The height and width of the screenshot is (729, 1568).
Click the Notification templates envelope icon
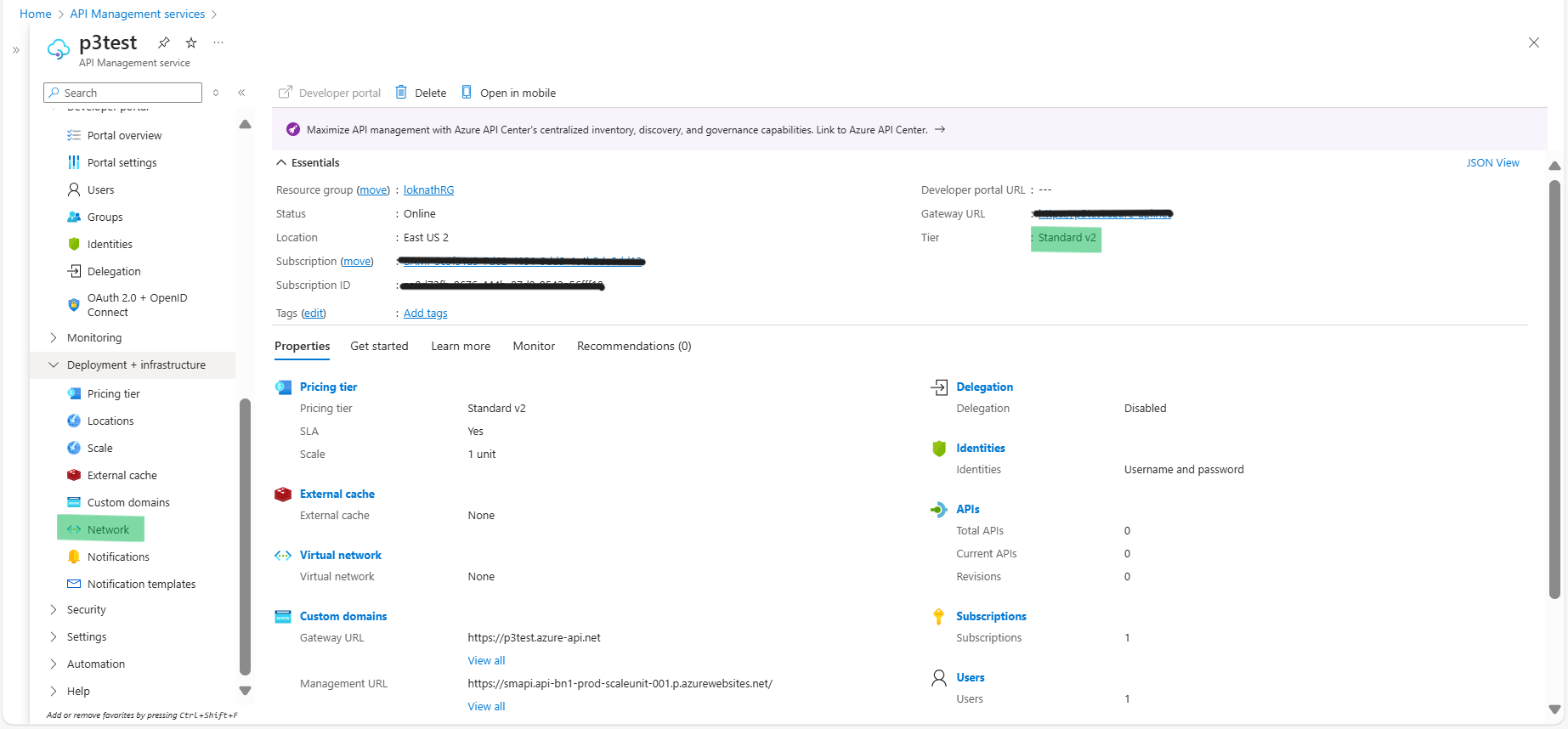click(74, 584)
